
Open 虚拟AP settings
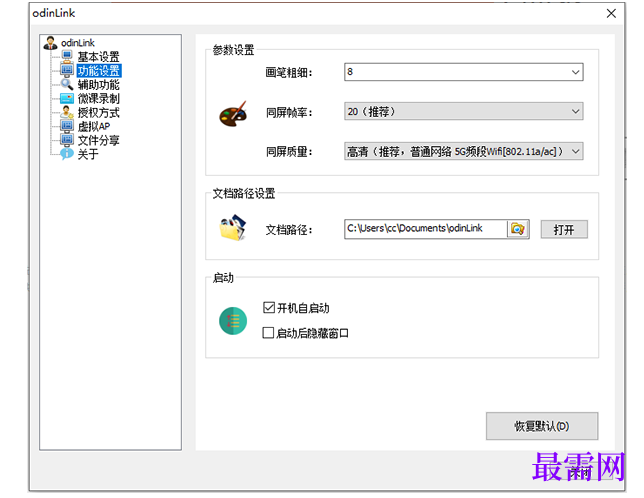tap(94, 126)
